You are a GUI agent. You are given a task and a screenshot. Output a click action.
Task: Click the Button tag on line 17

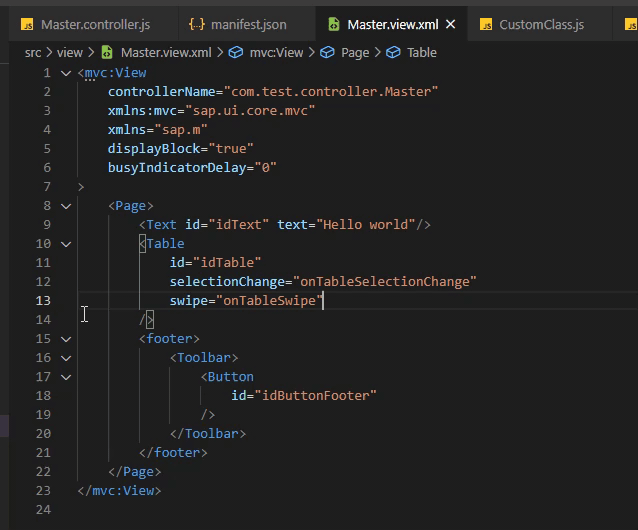(227, 377)
